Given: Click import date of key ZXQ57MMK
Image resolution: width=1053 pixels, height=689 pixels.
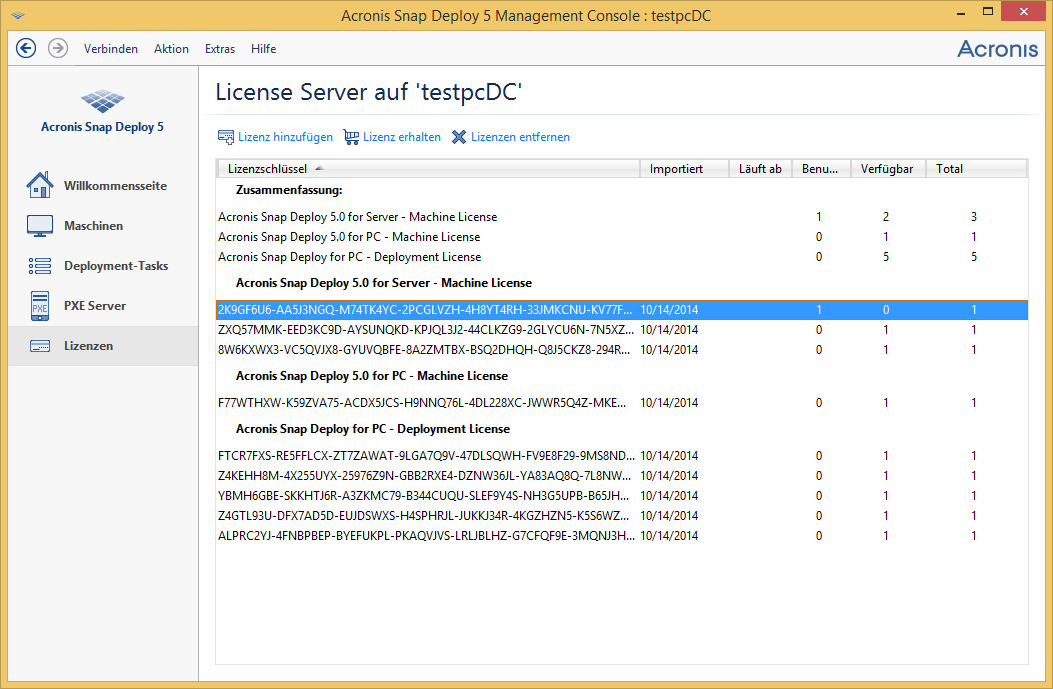Looking at the screenshot, I should click(x=669, y=330).
